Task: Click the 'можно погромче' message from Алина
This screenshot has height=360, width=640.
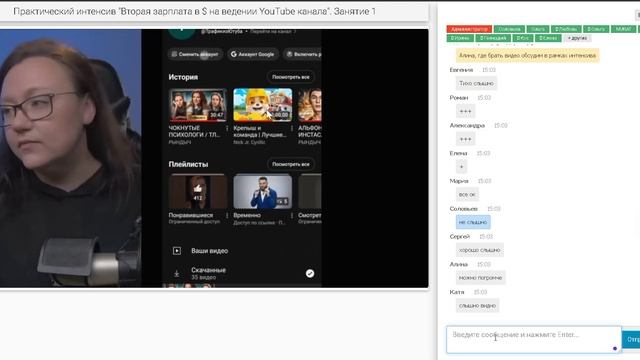Action: click(x=480, y=278)
